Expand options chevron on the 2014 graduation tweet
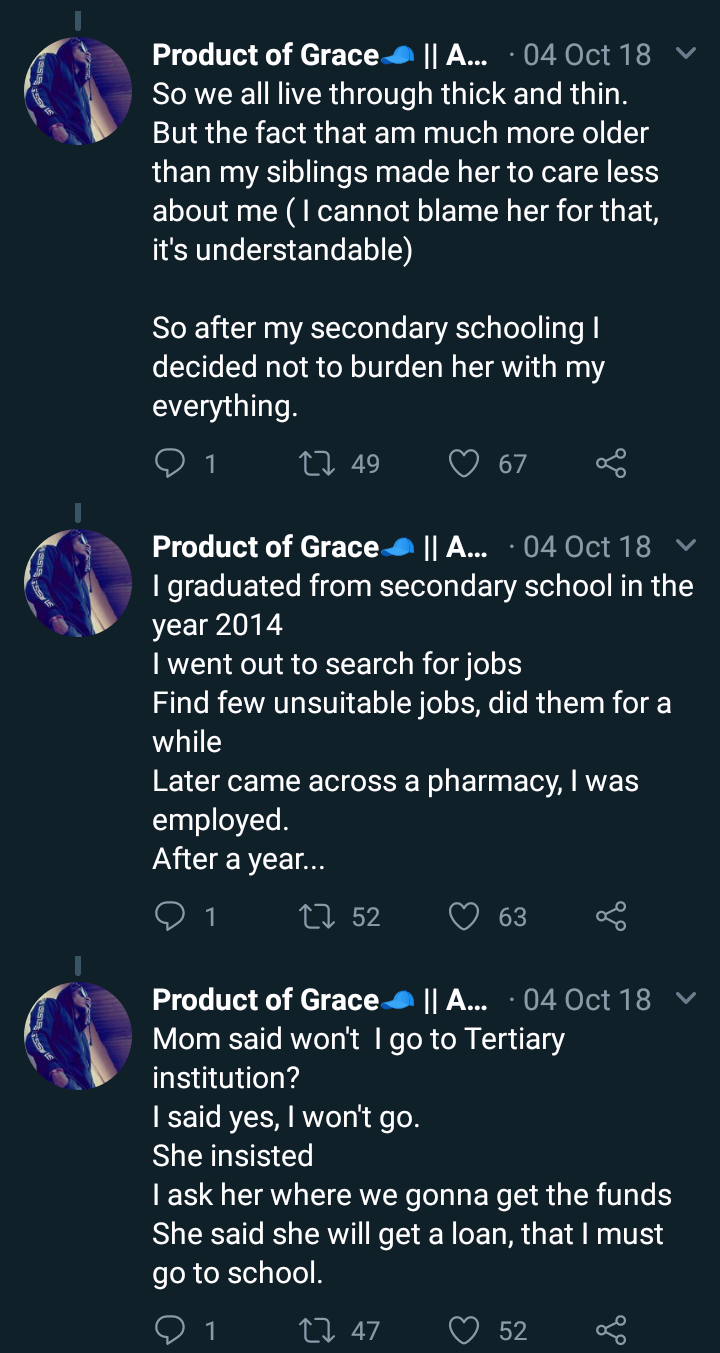Viewport: 720px width, 1353px height. [686, 546]
